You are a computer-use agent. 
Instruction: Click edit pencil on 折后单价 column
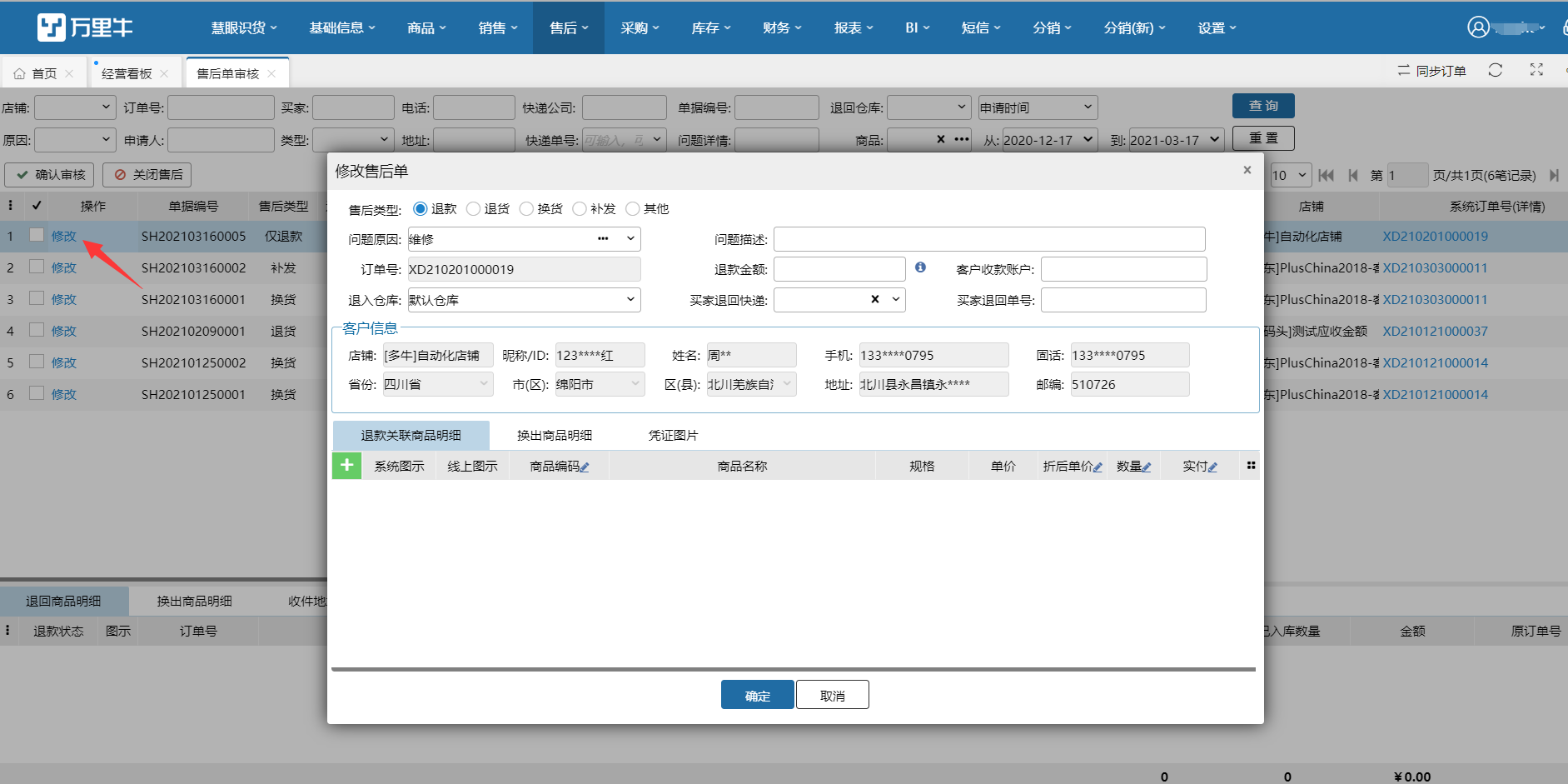1098,467
